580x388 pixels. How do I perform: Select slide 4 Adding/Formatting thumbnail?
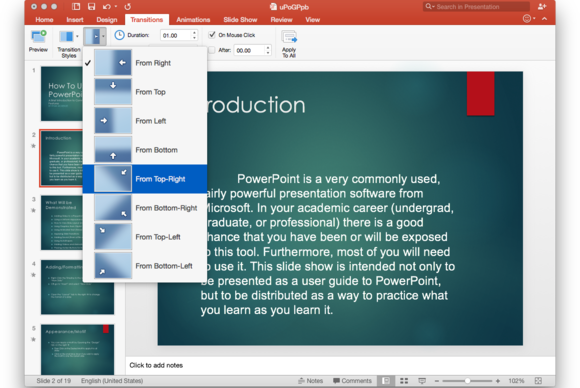pyautogui.click(x=77, y=287)
